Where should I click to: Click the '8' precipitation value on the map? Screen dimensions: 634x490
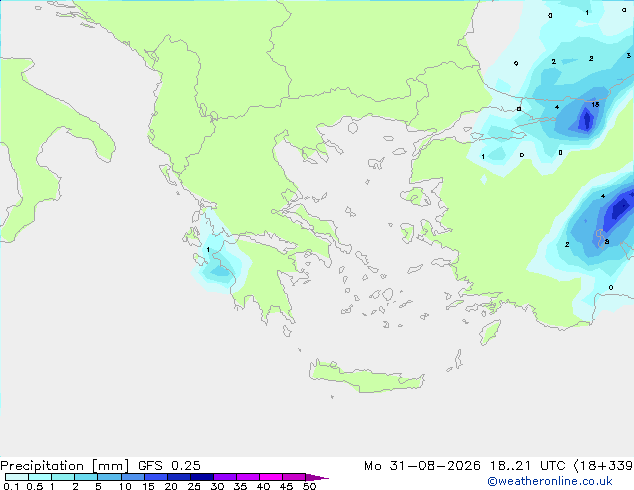pos(607,242)
